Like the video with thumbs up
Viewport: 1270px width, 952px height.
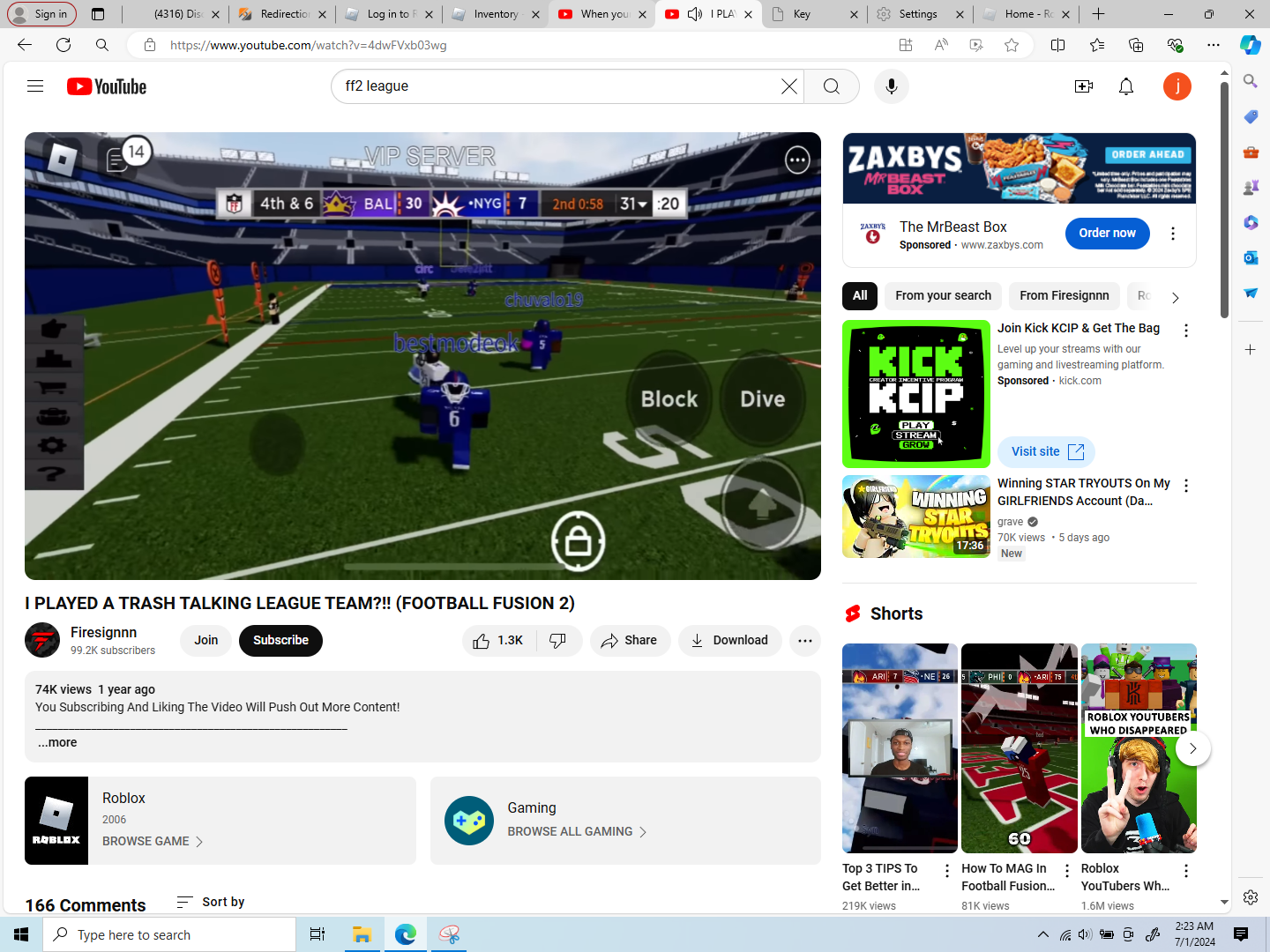point(499,641)
